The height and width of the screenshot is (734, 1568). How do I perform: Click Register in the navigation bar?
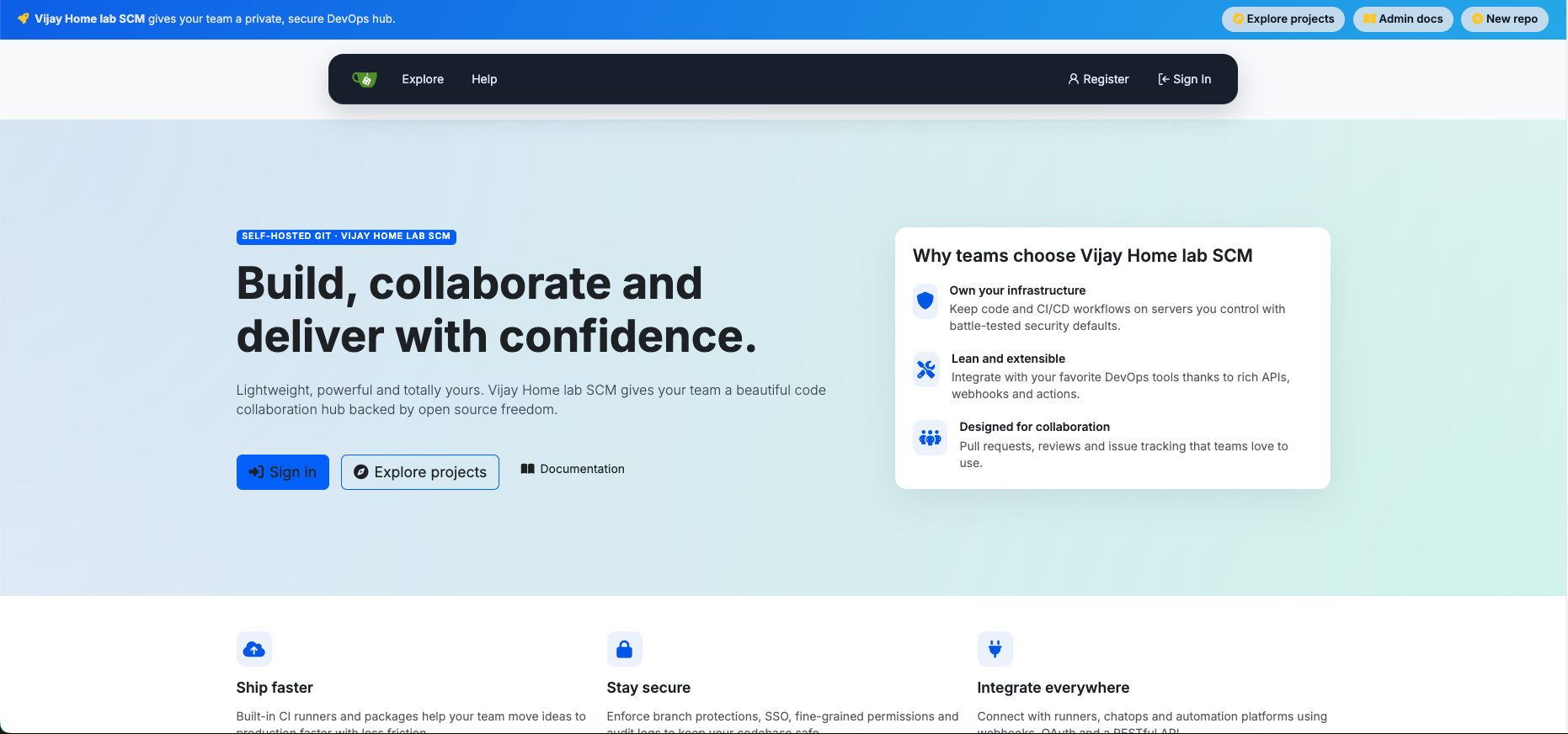(1098, 79)
